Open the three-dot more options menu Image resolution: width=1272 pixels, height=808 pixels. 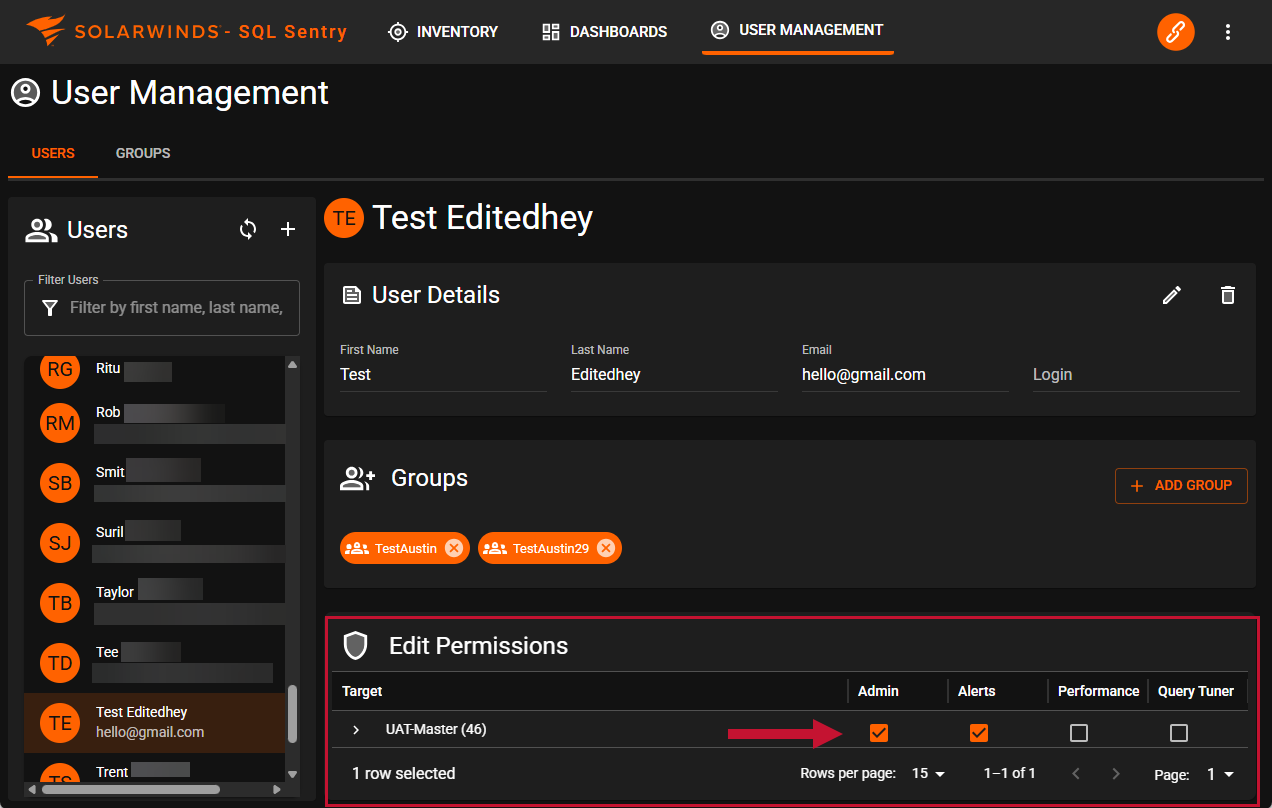coord(1228,32)
